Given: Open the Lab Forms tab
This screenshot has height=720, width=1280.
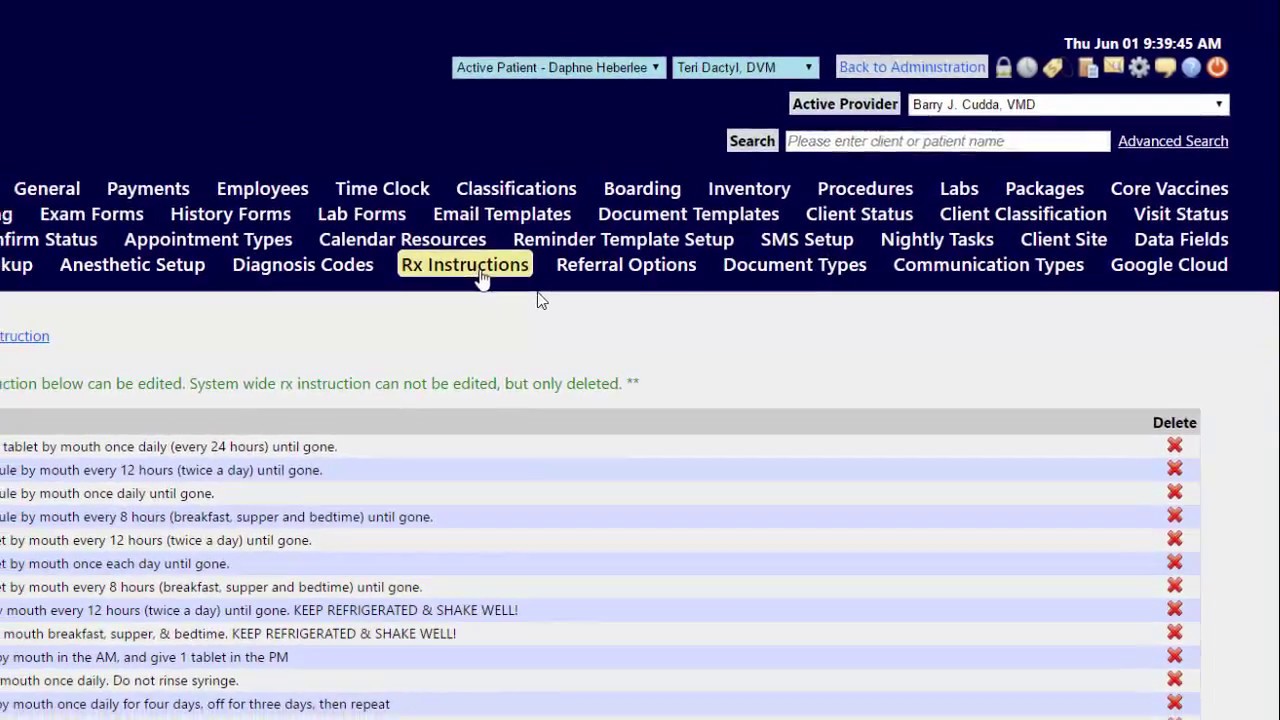Looking at the screenshot, I should pyautogui.click(x=362, y=214).
